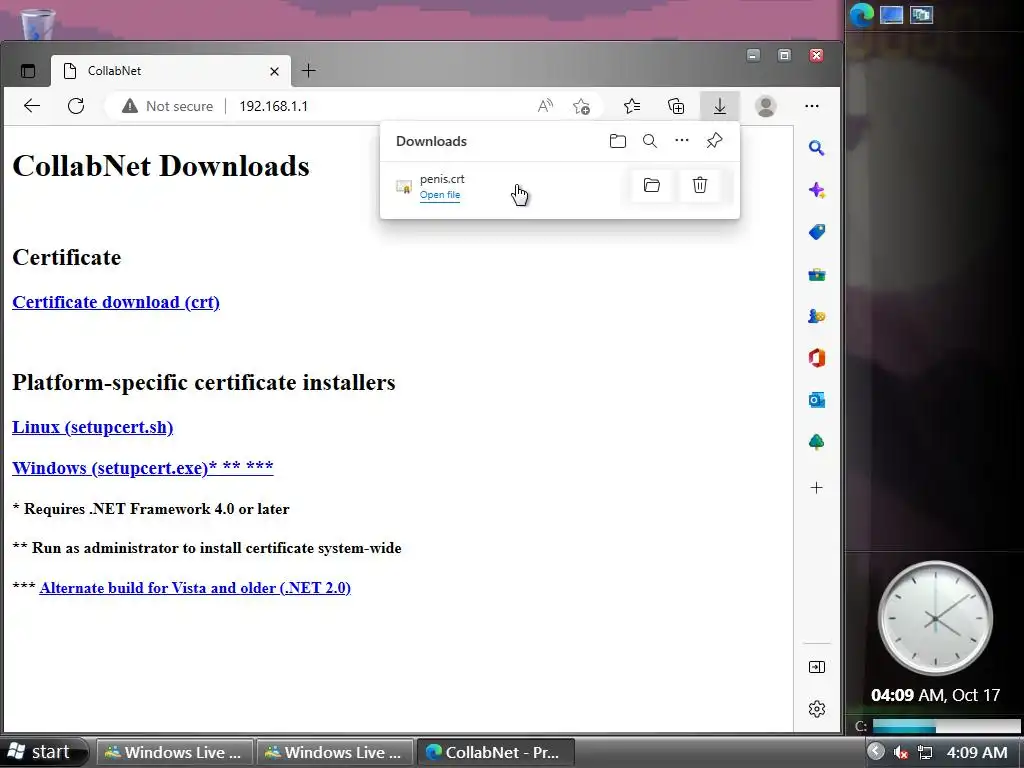Click the taskbar clock 4:09 AM
1024x768 pixels.
977,752
